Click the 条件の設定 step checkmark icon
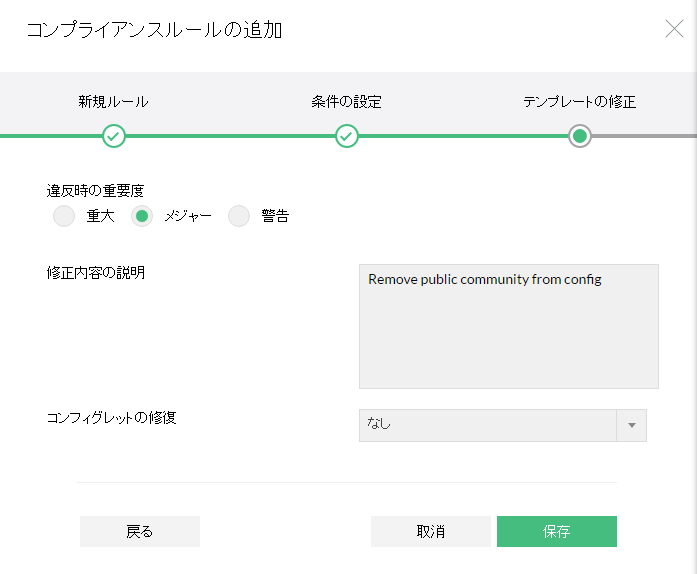697x574 pixels. pyautogui.click(x=347, y=136)
